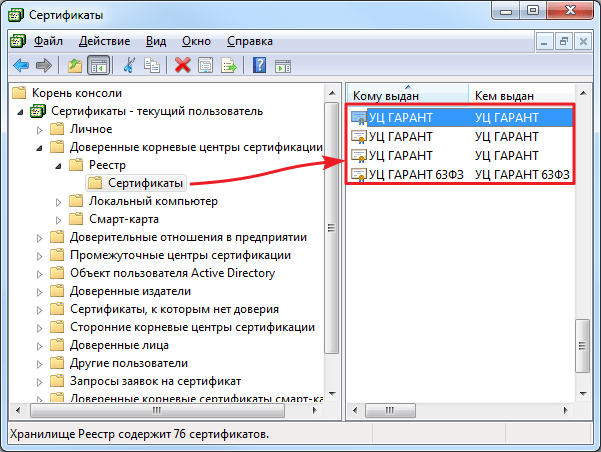The height and width of the screenshot is (452, 601).
Task: Open the Действие menu
Action: pyautogui.click(x=104, y=41)
